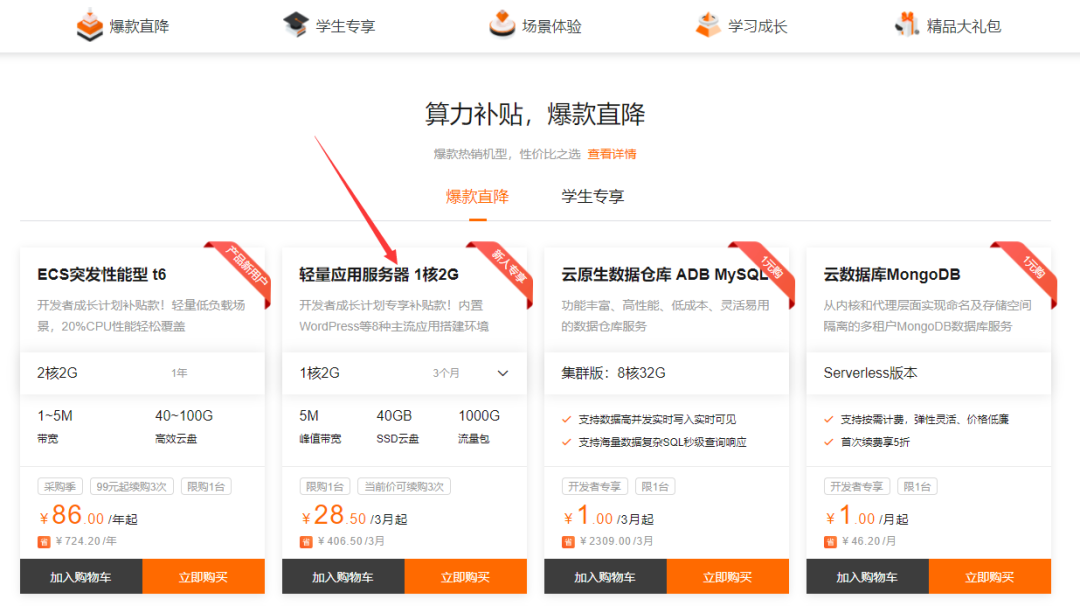Add 云数据库MongoDB to cart
Image resolution: width=1080 pixels, height=606 pixels.
click(x=867, y=576)
